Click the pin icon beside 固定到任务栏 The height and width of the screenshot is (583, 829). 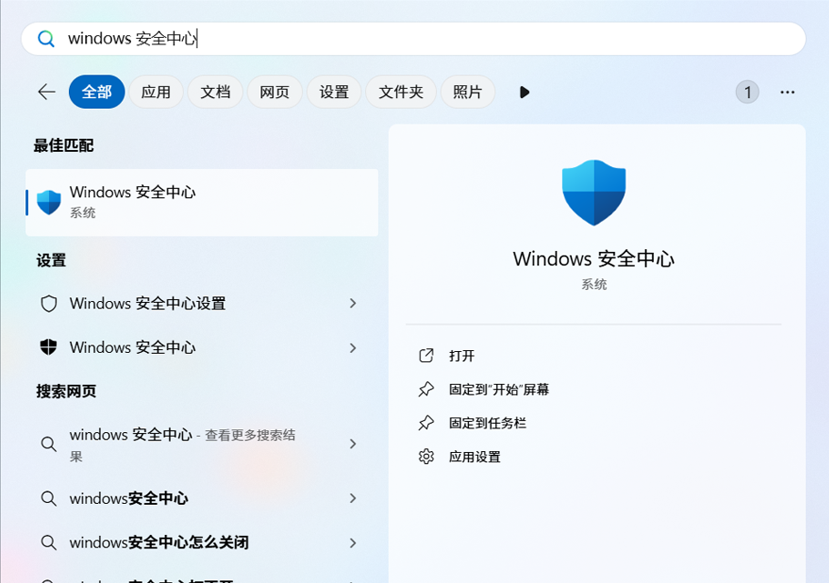point(426,423)
